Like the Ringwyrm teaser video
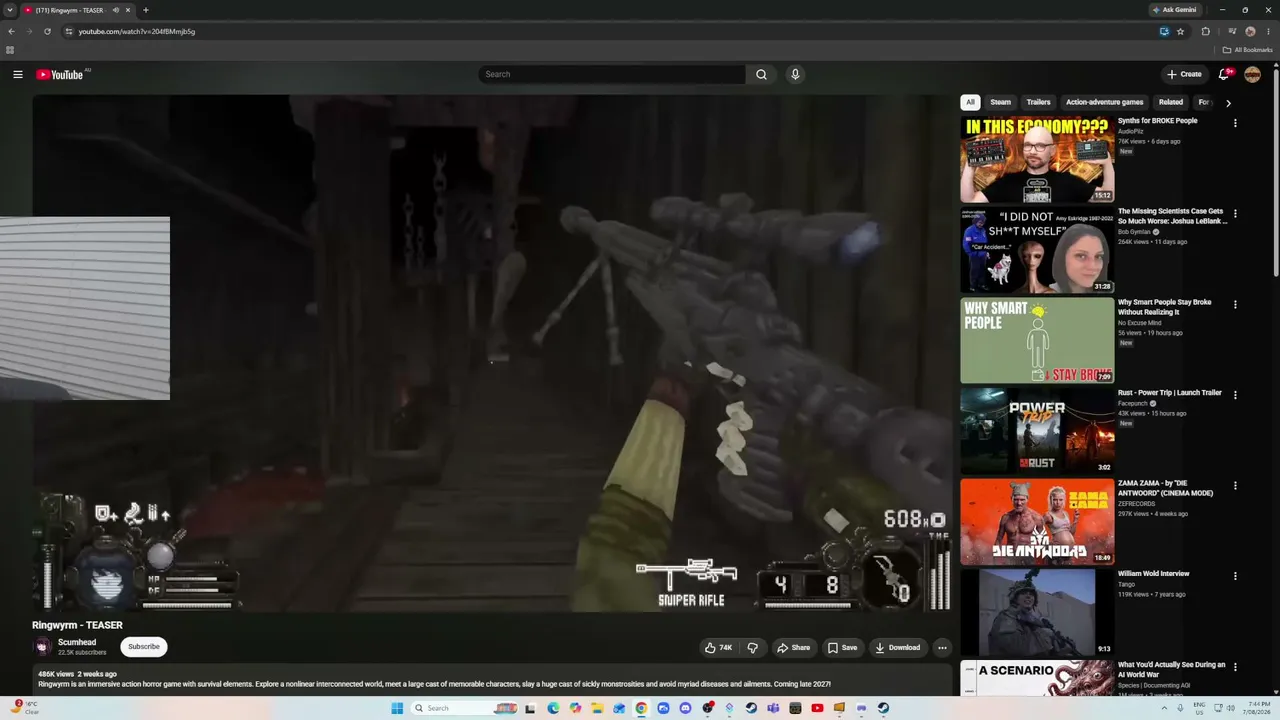Viewport: 1280px width, 720px height. 719,647
